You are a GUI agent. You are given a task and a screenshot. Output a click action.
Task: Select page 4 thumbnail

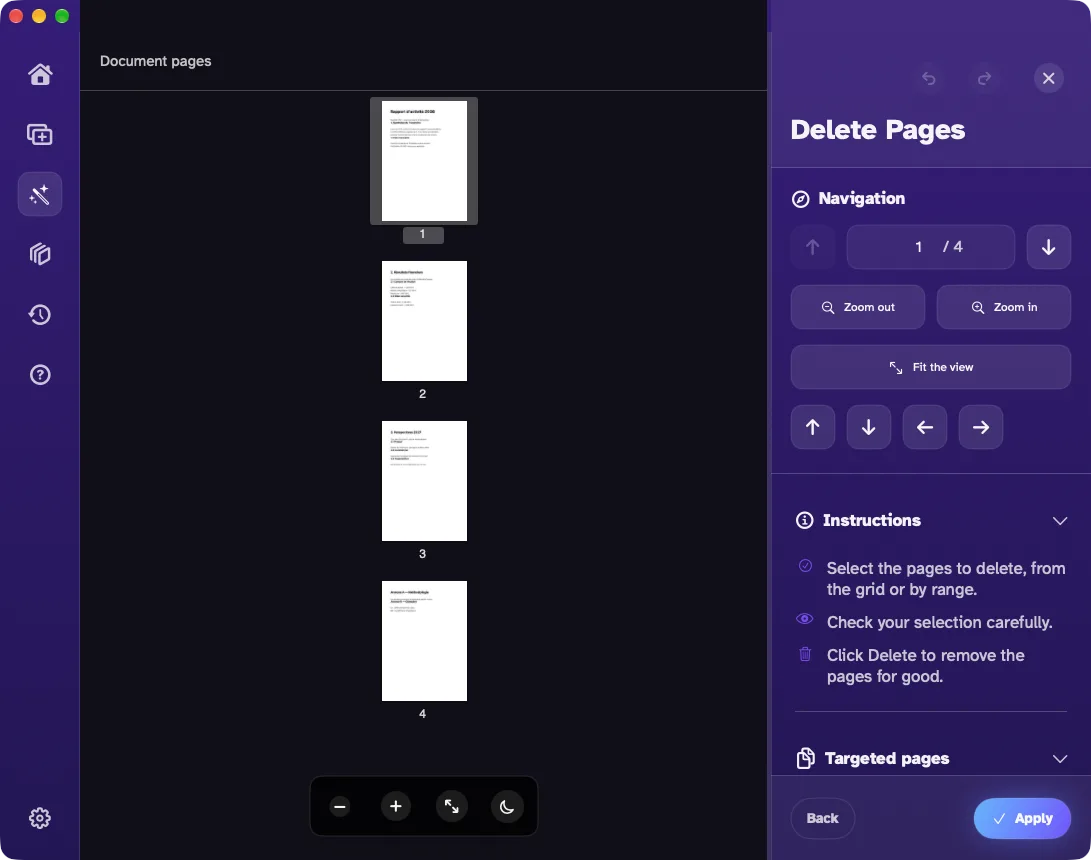(x=424, y=641)
